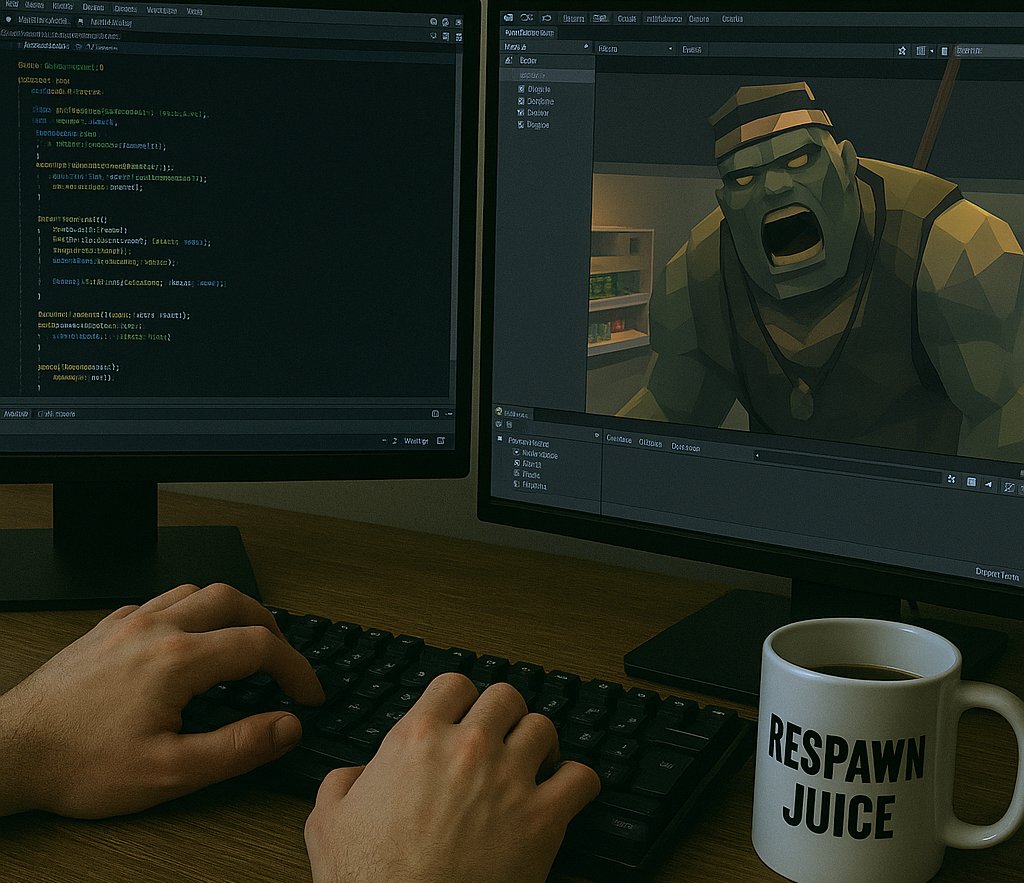Open the dropdown at viewport toolbar's left
Image resolution: width=1024 pixels, height=883 pixels.
pyautogui.click(x=634, y=49)
